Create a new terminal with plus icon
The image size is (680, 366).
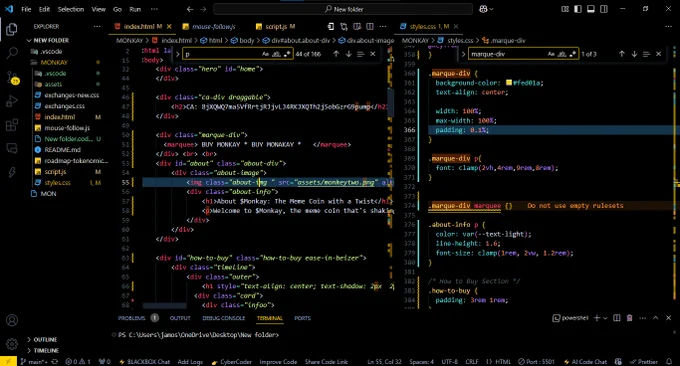[x=597, y=318]
